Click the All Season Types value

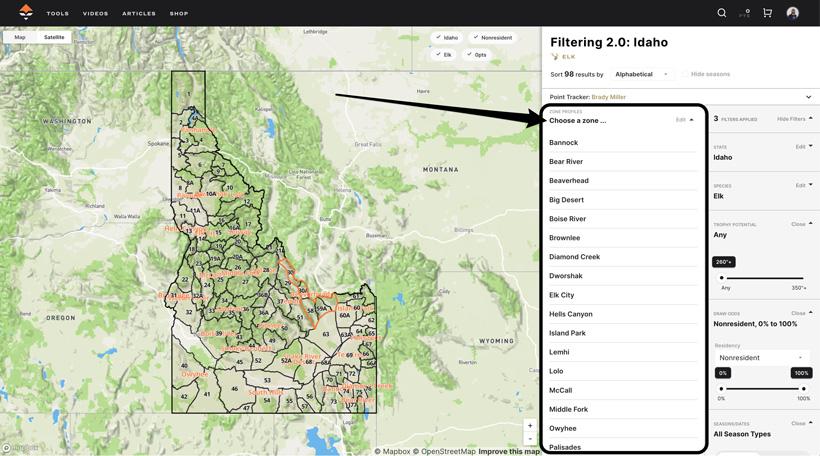point(742,434)
